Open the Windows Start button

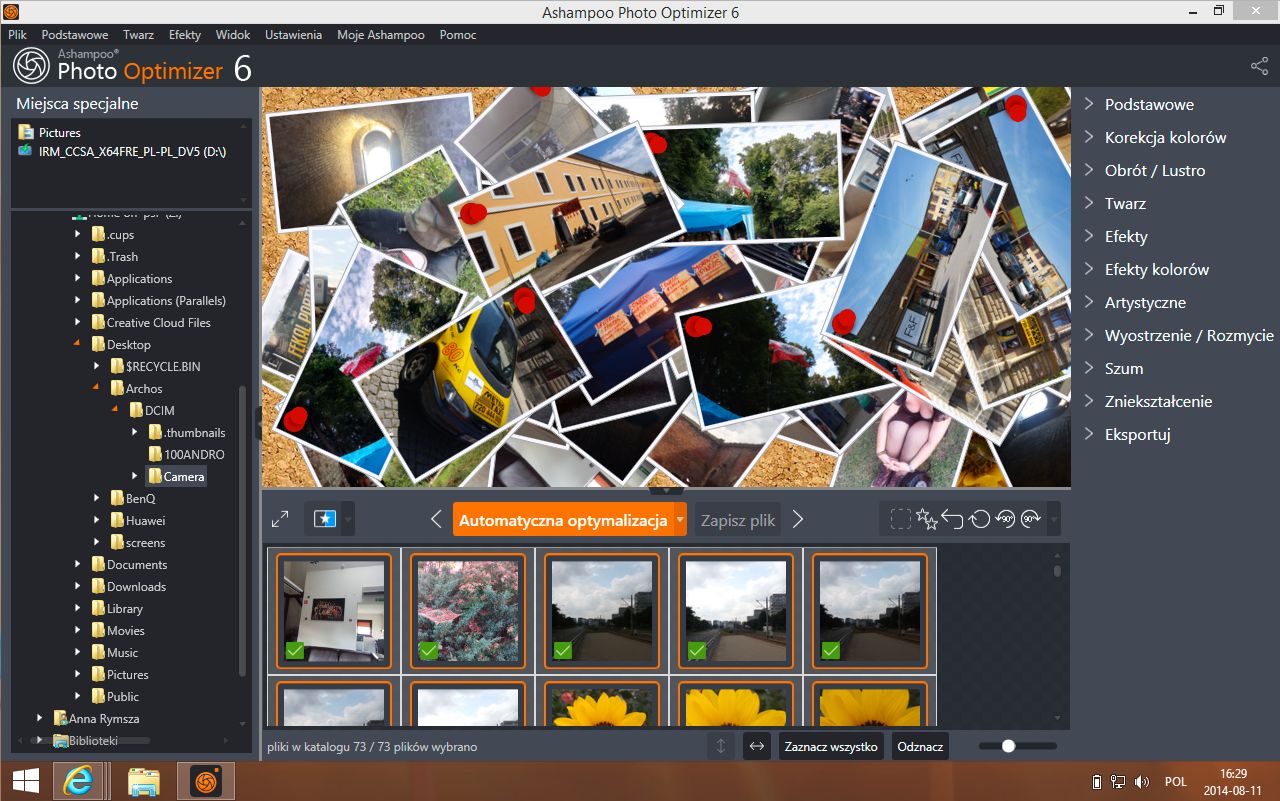click(x=25, y=780)
